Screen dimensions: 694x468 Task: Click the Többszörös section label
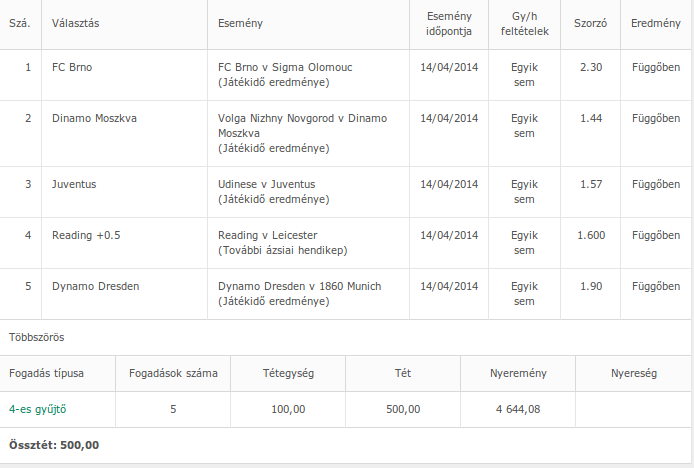(36, 338)
